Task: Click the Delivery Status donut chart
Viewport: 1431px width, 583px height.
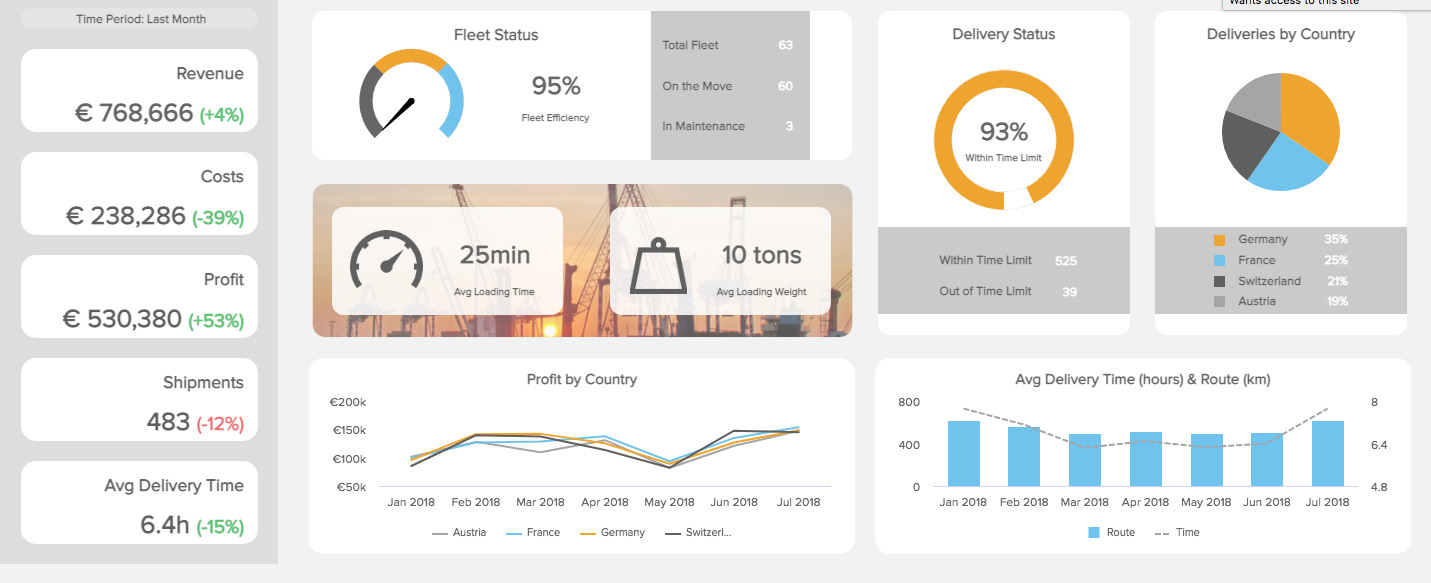Action: click(x=1004, y=139)
